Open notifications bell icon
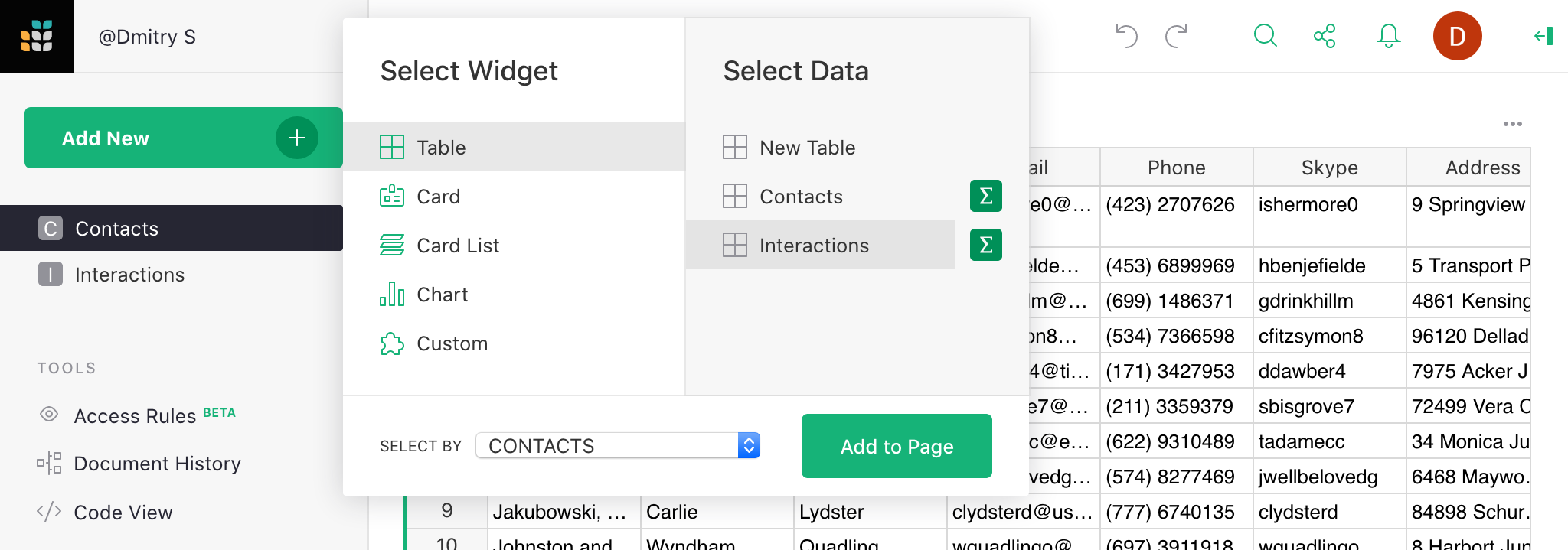 pyautogui.click(x=1388, y=36)
